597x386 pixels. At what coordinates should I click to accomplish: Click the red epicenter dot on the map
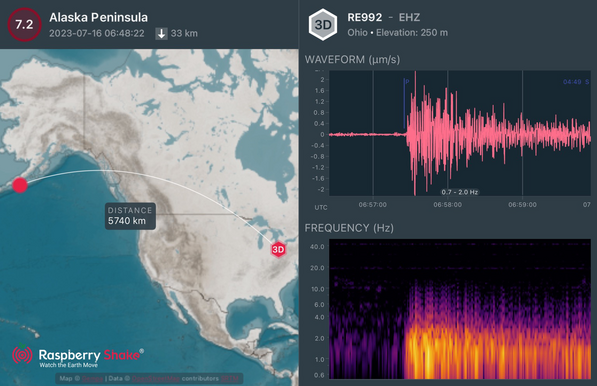click(x=20, y=185)
